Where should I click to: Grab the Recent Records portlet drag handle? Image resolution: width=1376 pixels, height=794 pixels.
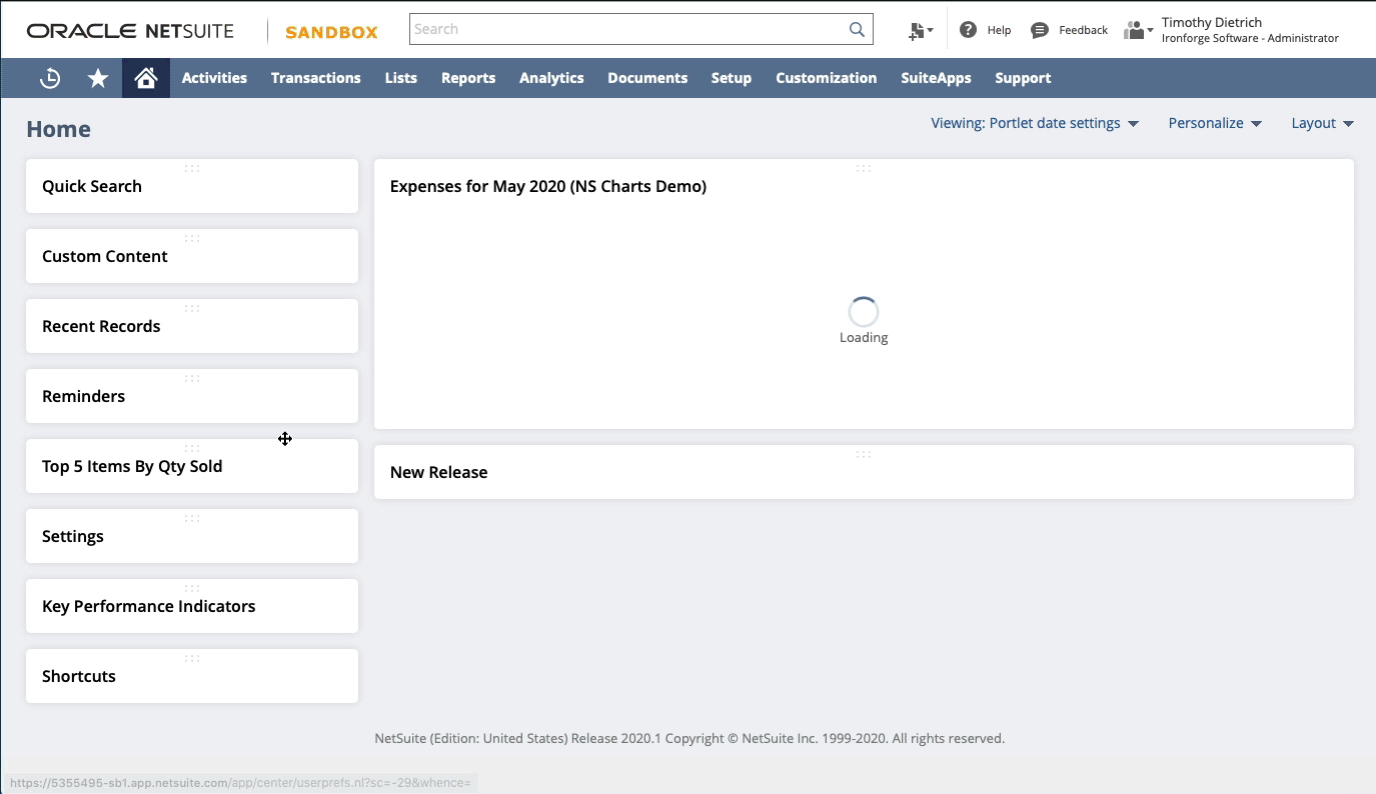[x=192, y=308]
